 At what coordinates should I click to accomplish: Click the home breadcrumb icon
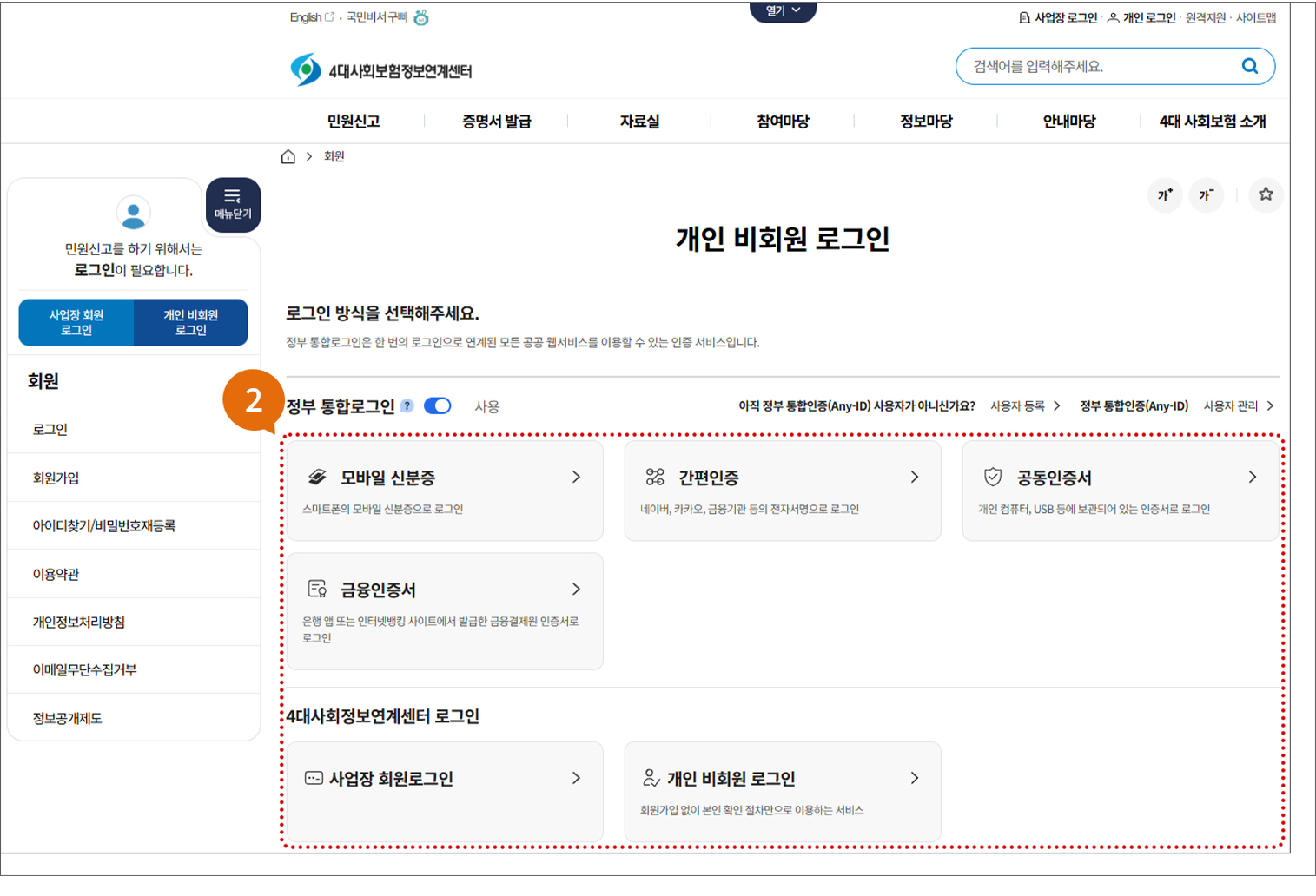coord(288,156)
